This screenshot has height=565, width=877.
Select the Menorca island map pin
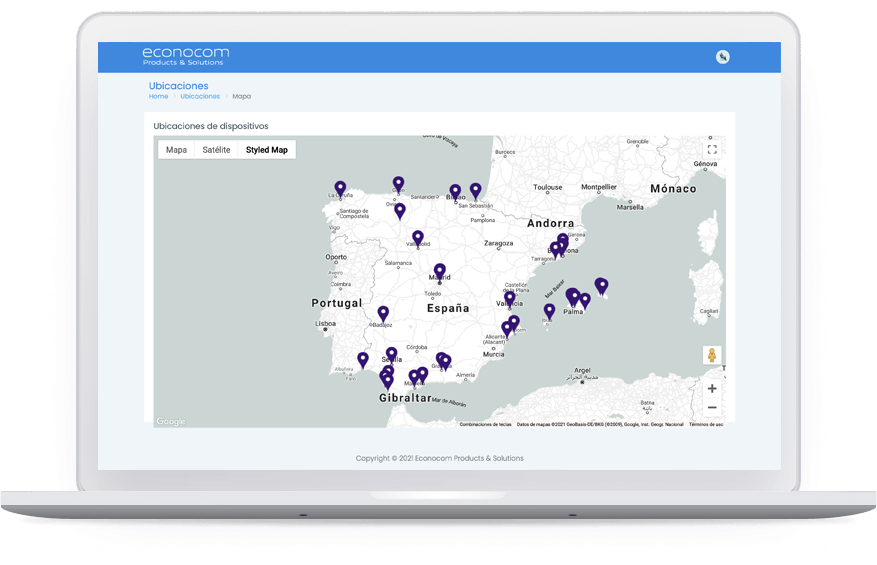tap(601, 285)
